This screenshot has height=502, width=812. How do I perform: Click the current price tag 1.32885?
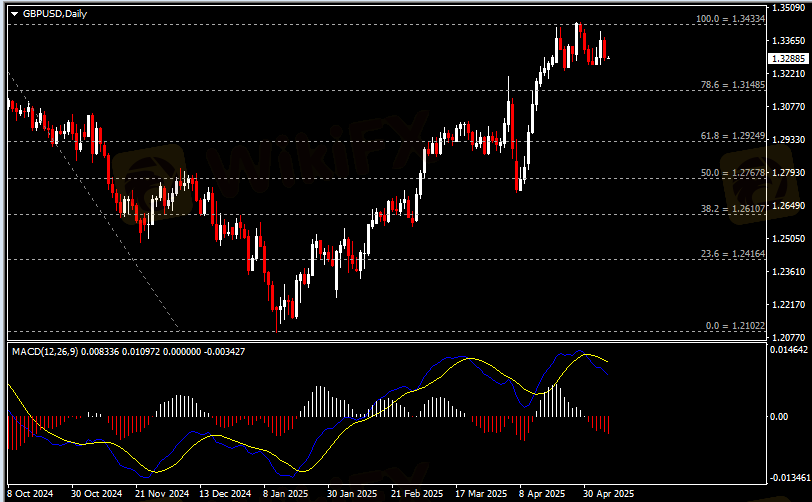pos(789,59)
